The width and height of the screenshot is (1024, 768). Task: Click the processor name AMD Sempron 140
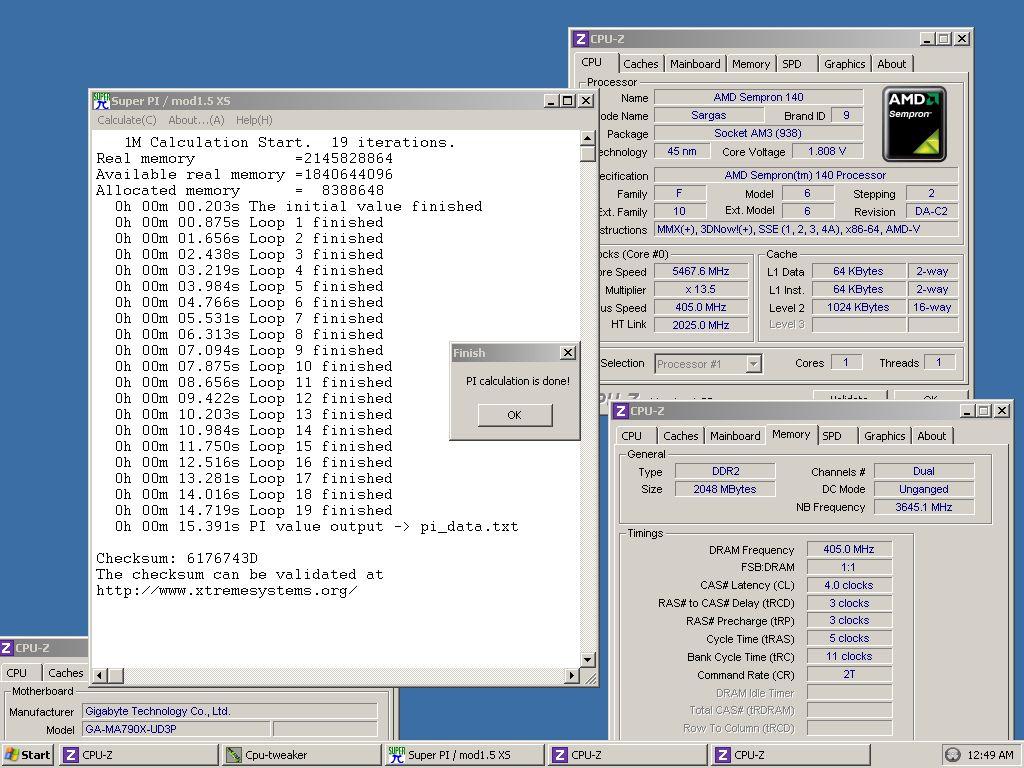[758, 97]
